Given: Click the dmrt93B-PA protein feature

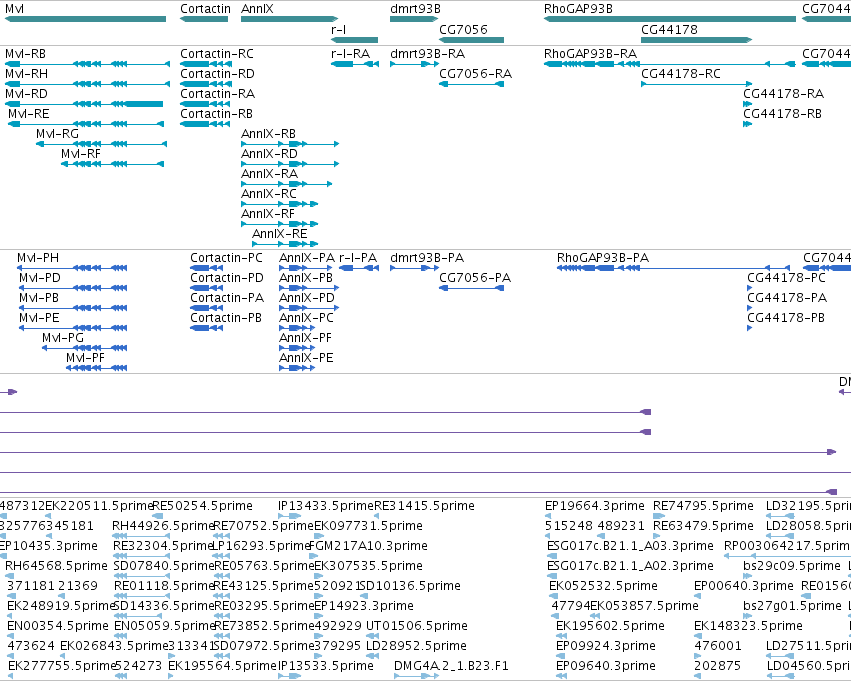Looking at the screenshot, I should click(x=415, y=268).
